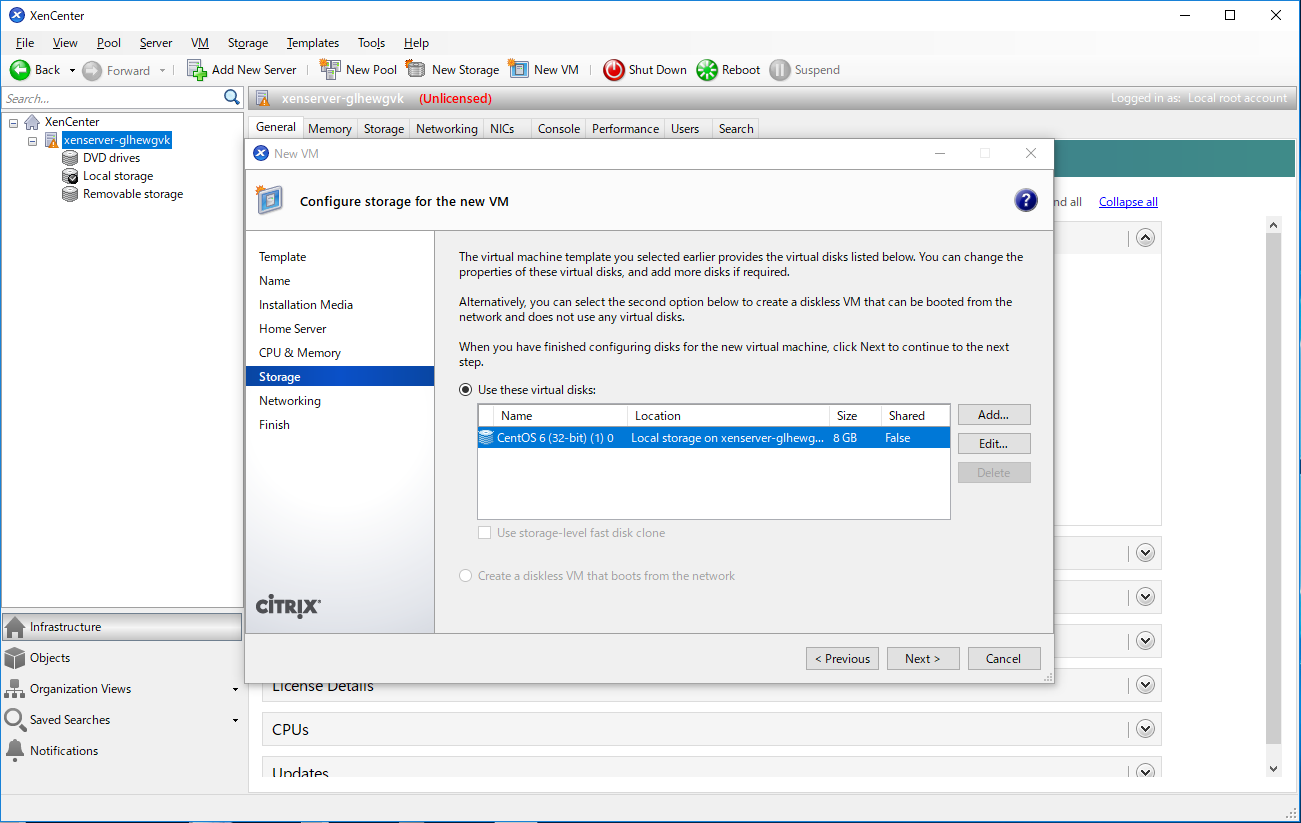The width and height of the screenshot is (1301, 823).
Task: Open the Organization Views dropdown arrow
Action: click(235, 690)
